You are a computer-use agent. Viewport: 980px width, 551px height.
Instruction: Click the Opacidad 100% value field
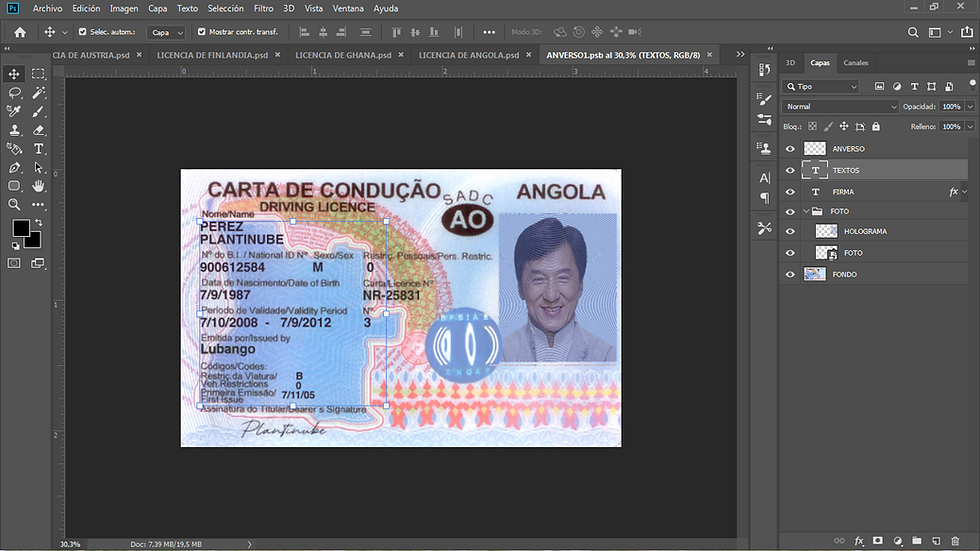click(951, 107)
